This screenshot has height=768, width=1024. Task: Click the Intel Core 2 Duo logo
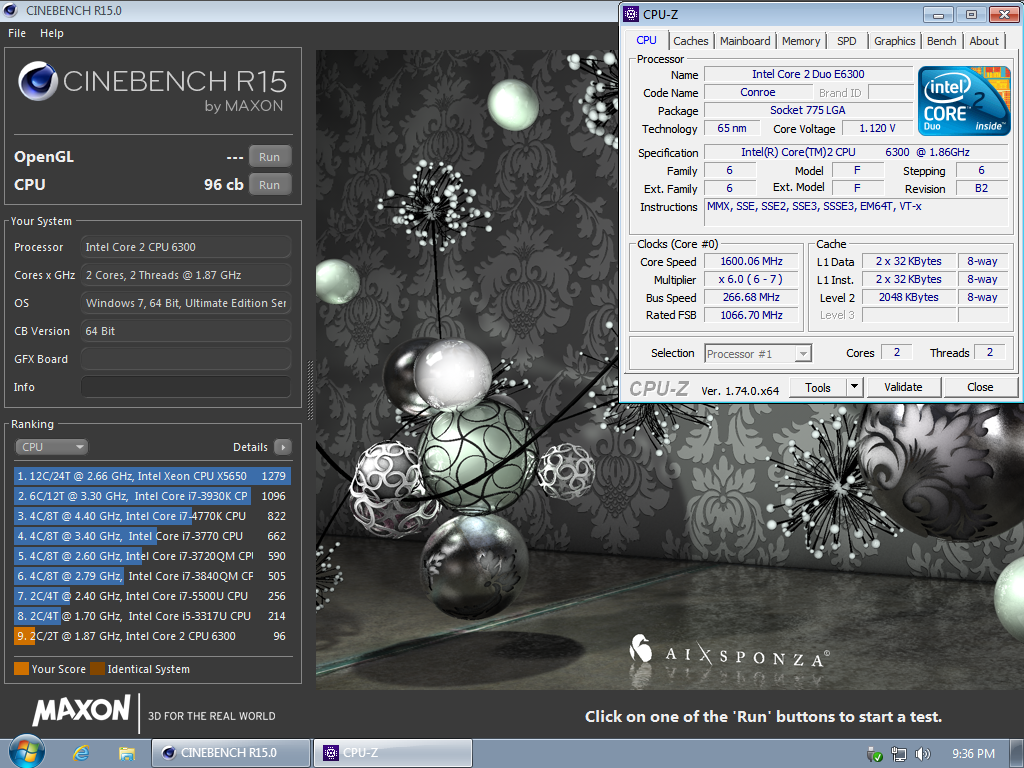[963, 101]
